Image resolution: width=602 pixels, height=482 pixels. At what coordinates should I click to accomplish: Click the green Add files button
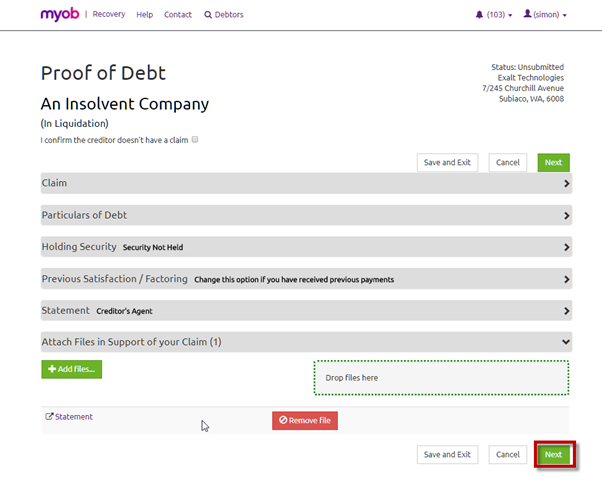click(71, 369)
